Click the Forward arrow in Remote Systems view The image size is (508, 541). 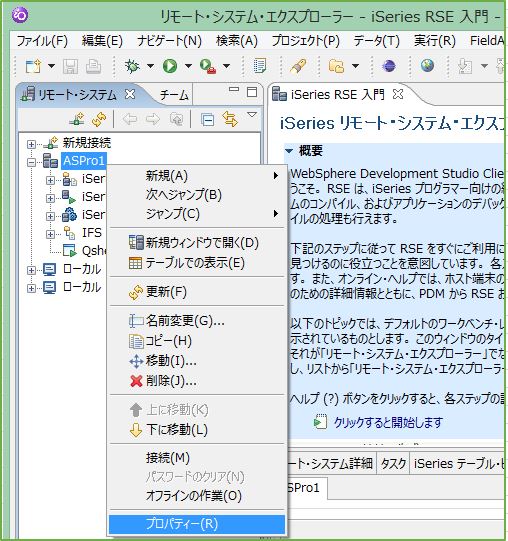pyautogui.click(x=153, y=119)
